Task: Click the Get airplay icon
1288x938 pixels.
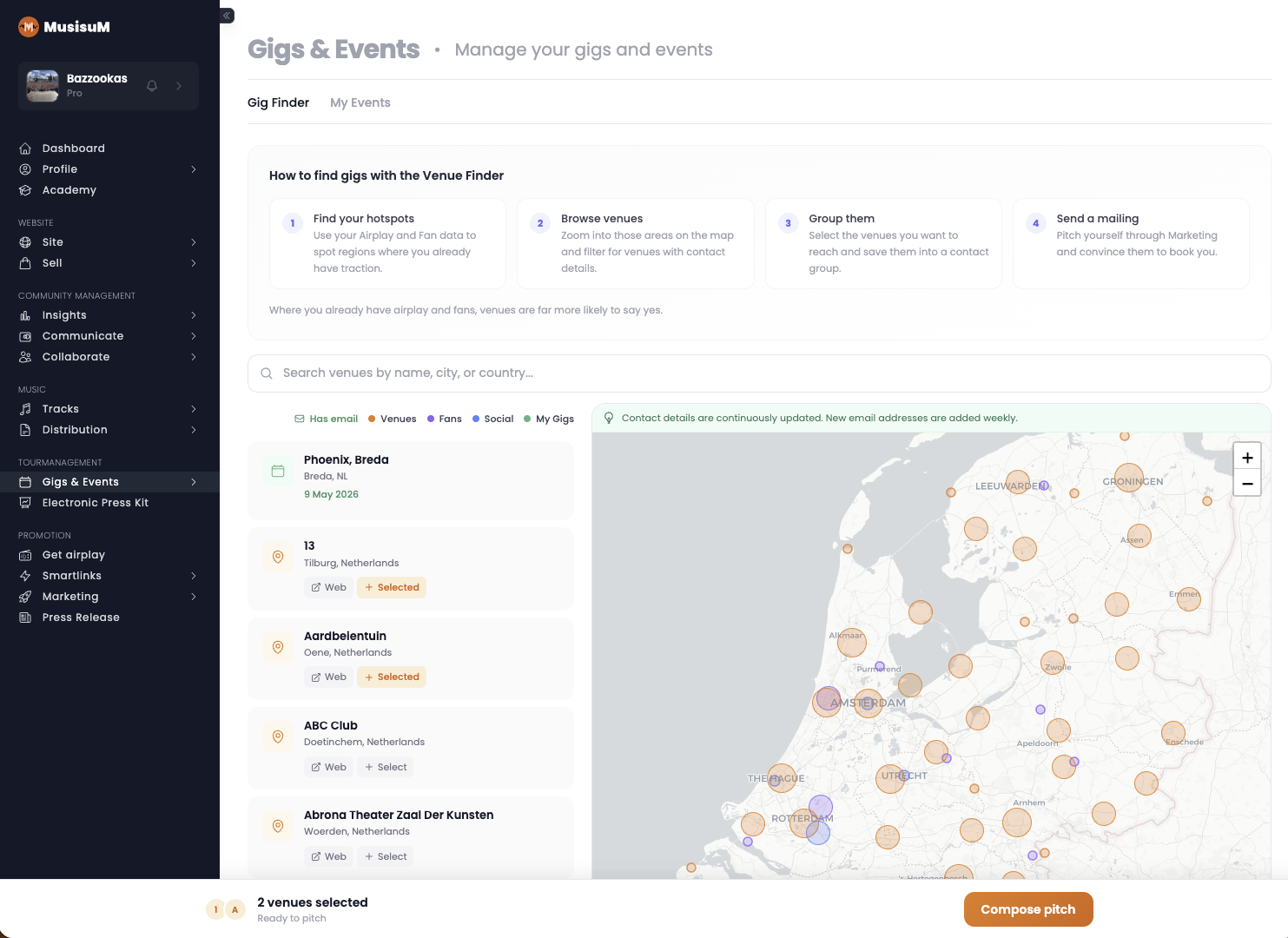Action: [27, 554]
